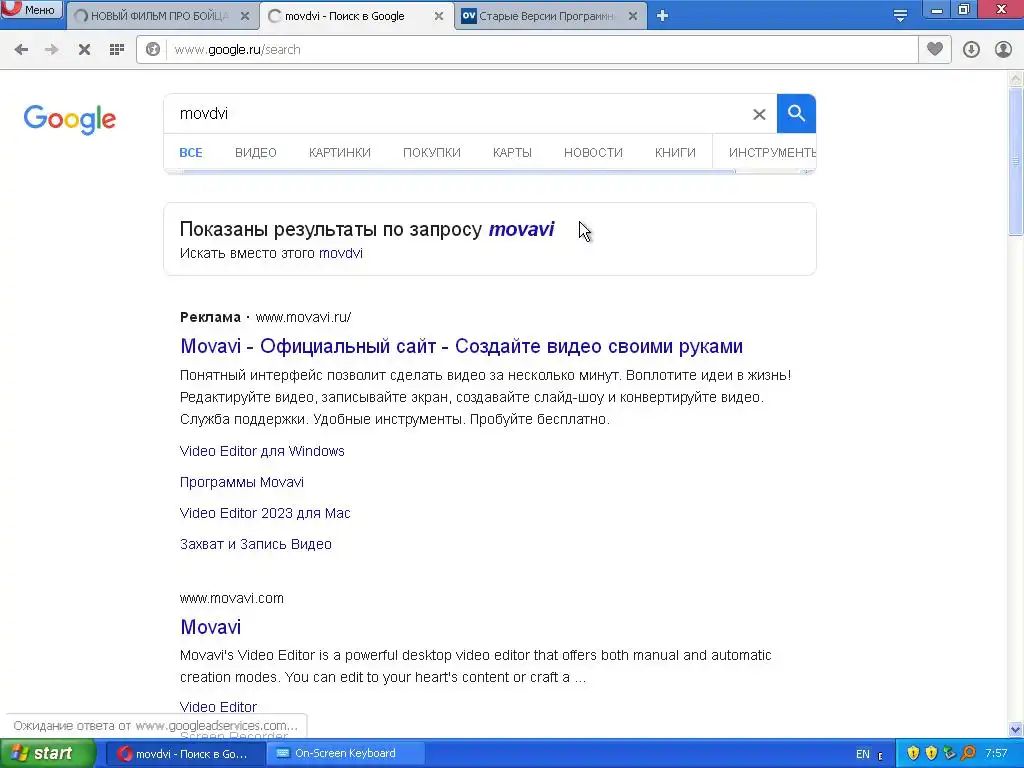The image size is (1024, 768).
Task: Open On-Screen Keyboard from taskbar
Action: (x=345, y=754)
